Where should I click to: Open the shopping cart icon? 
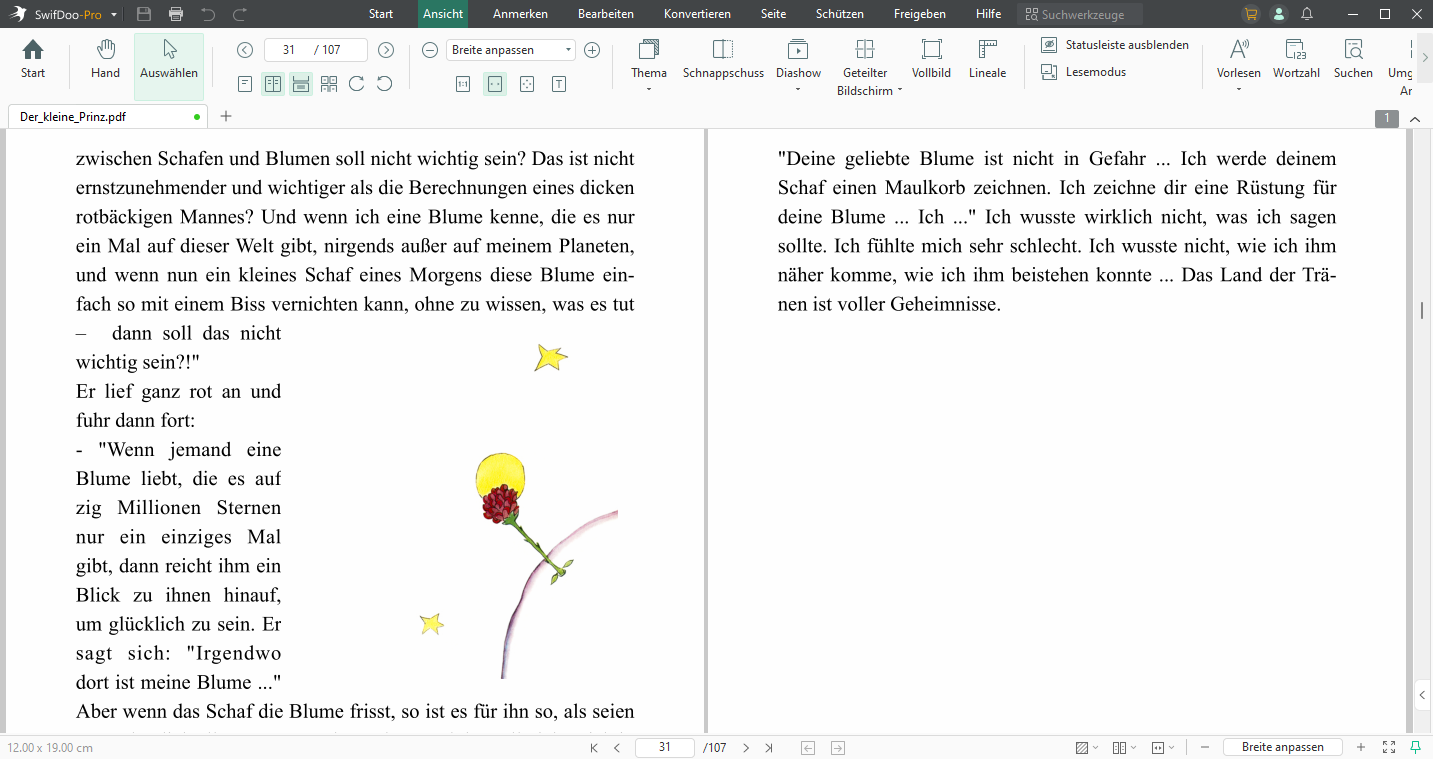(1251, 14)
